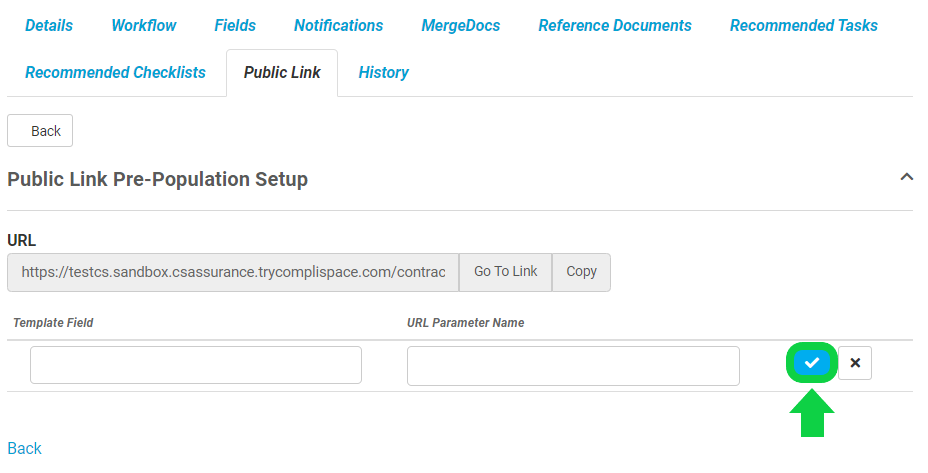Open the Reference Documents tab

(x=615, y=25)
